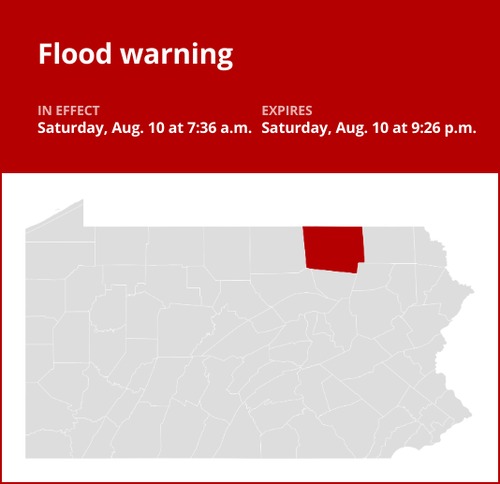Click the word "warning" in the title

point(176,55)
